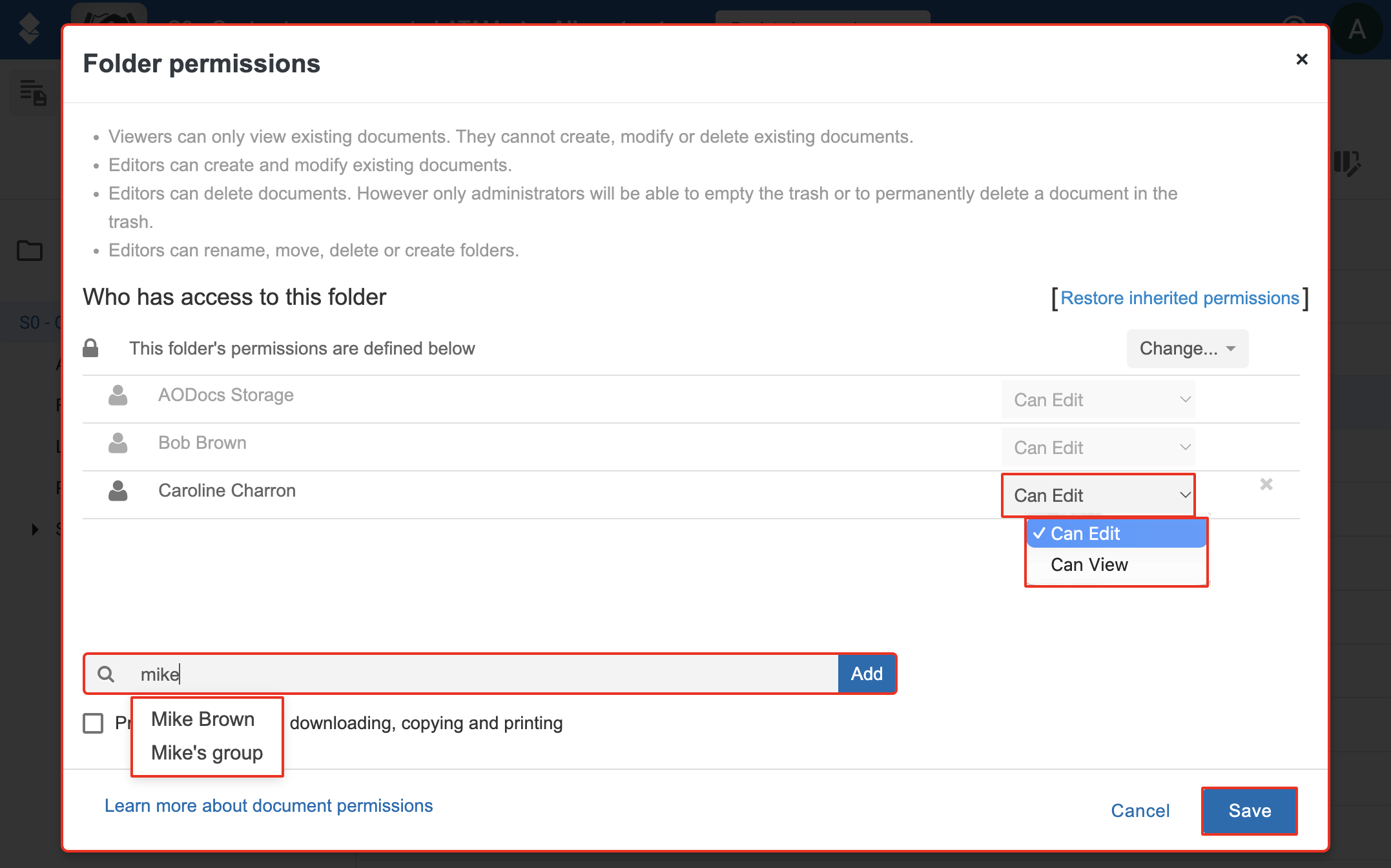Select Mike Brown from the search suggestions
1391x868 pixels.
[x=203, y=719]
